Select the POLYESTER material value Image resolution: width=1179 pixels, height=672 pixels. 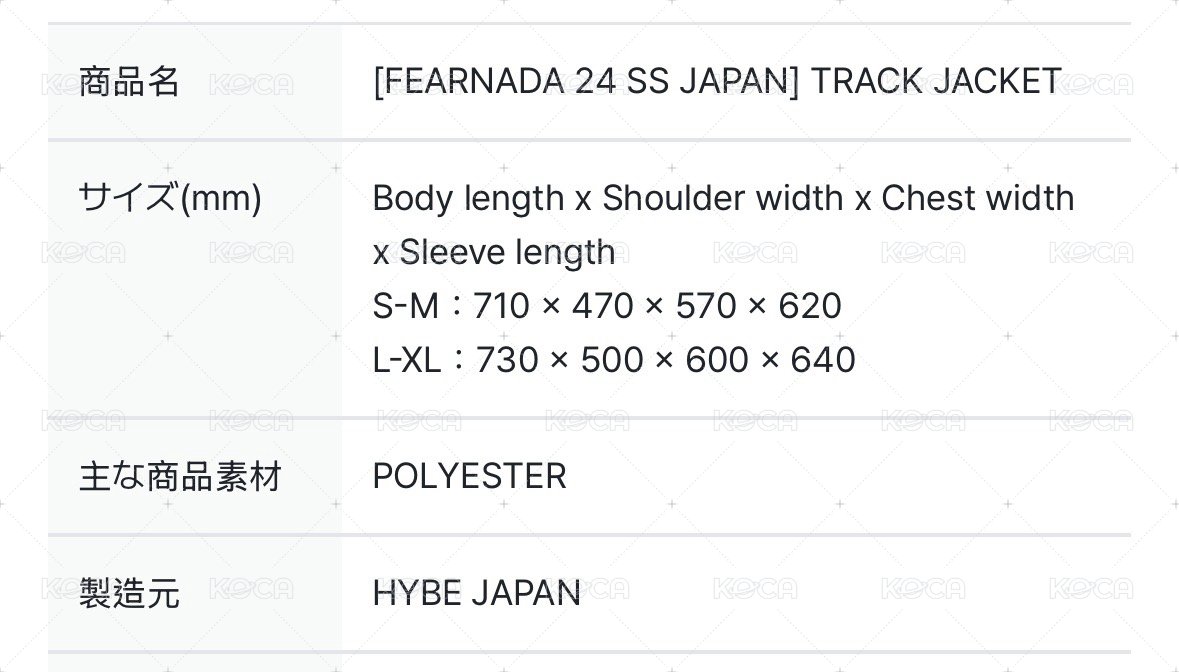click(469, 477)
